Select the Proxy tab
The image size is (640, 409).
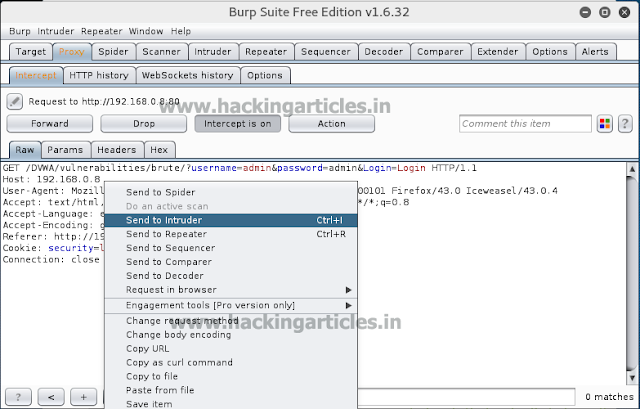coord(72,52)
